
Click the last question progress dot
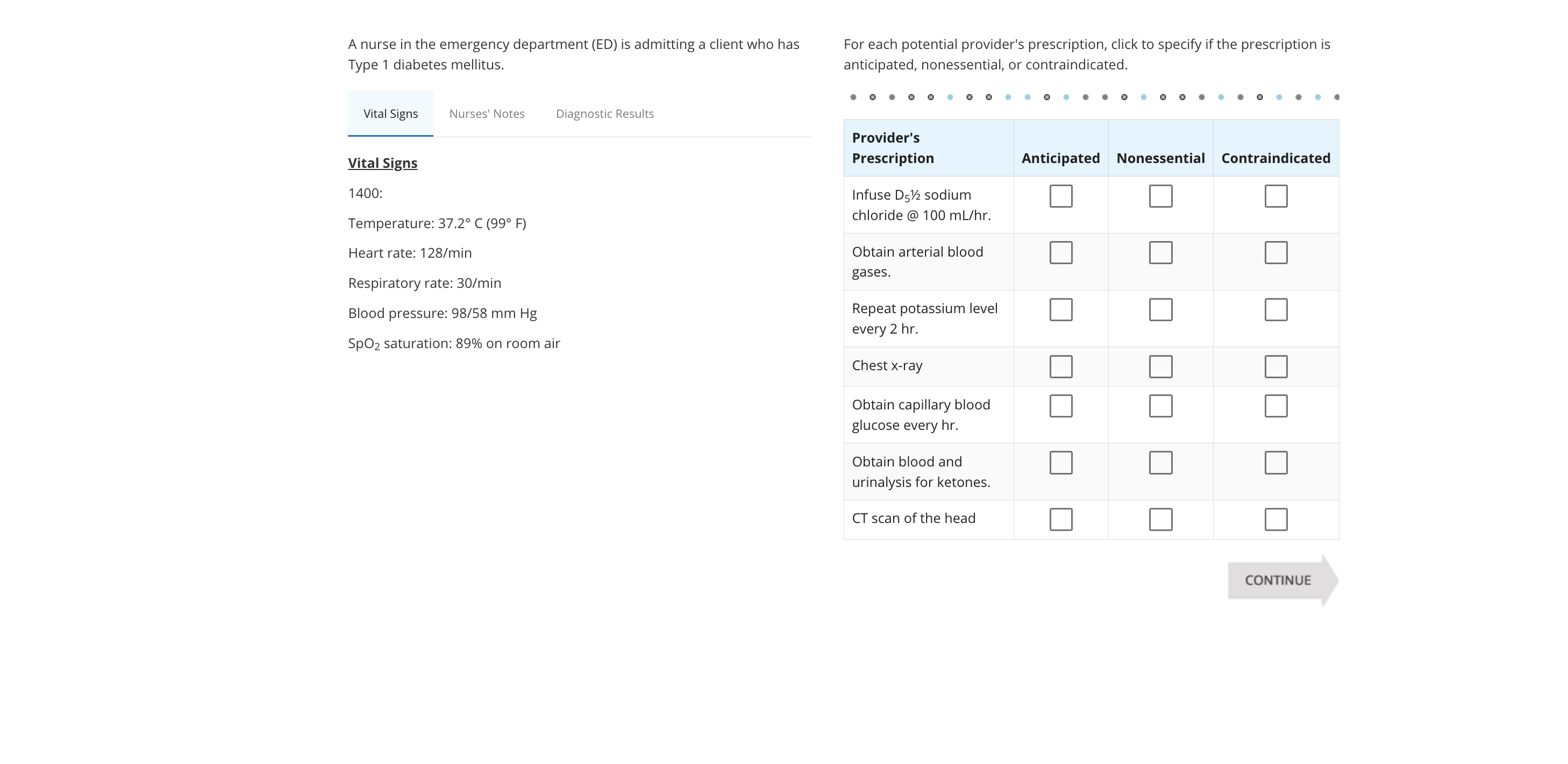pos(1336,97)
